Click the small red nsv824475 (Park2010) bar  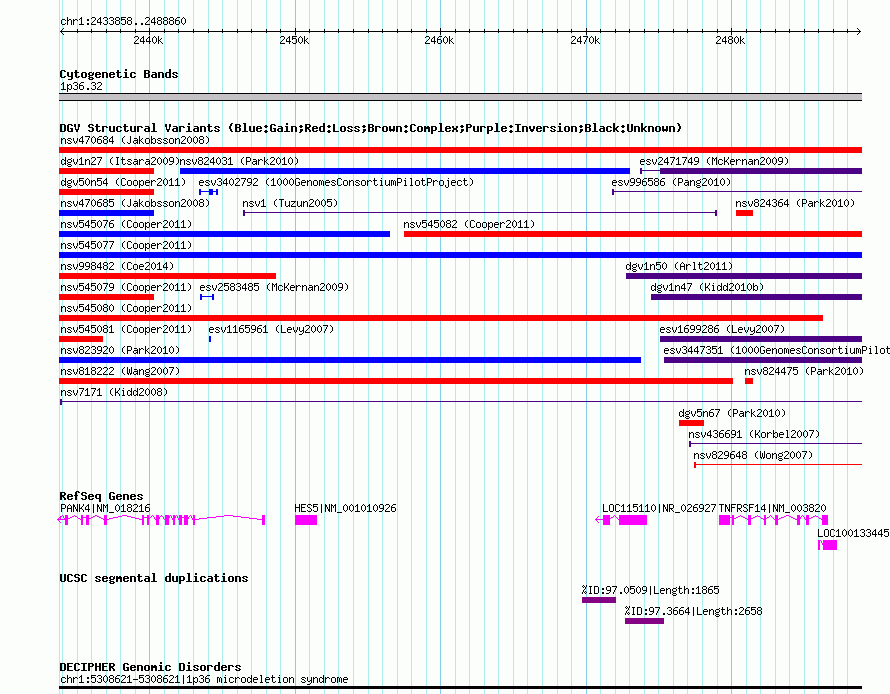click(749, 381)
